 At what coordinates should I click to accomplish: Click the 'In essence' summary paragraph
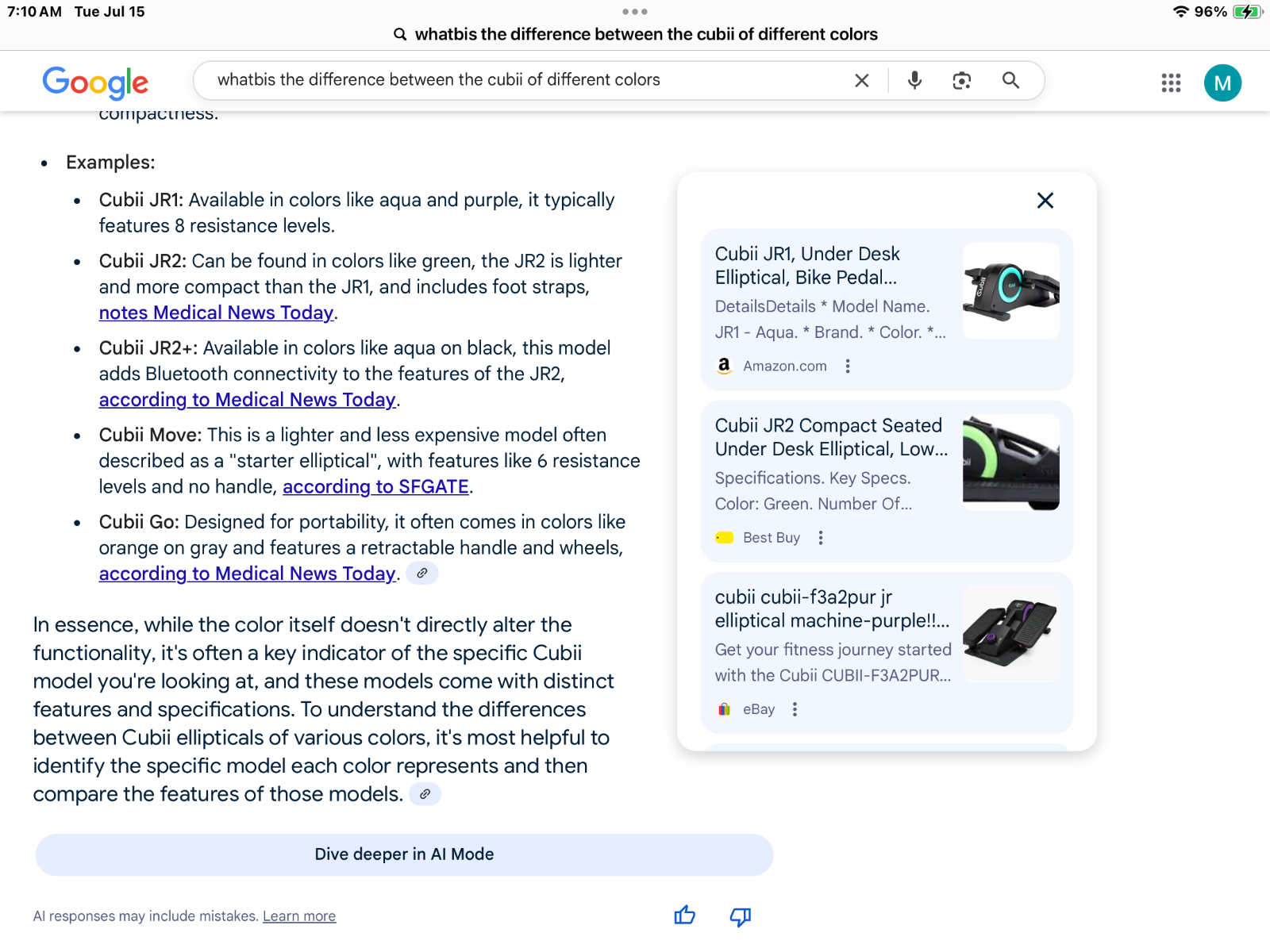(x=324, y=709)
